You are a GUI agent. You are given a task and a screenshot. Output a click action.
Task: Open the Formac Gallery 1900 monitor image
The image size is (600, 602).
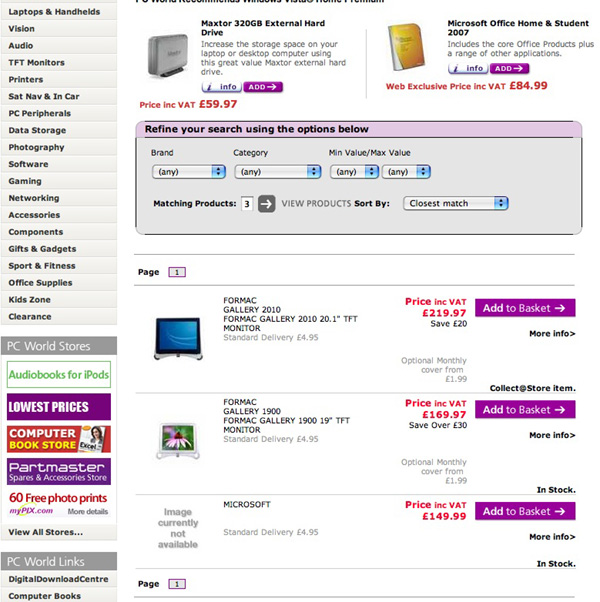pyautogui.click(x=178, y=439)
